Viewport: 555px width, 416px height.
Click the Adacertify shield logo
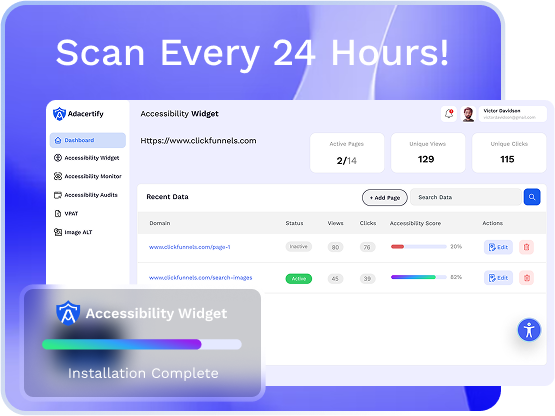click(59, 114)
